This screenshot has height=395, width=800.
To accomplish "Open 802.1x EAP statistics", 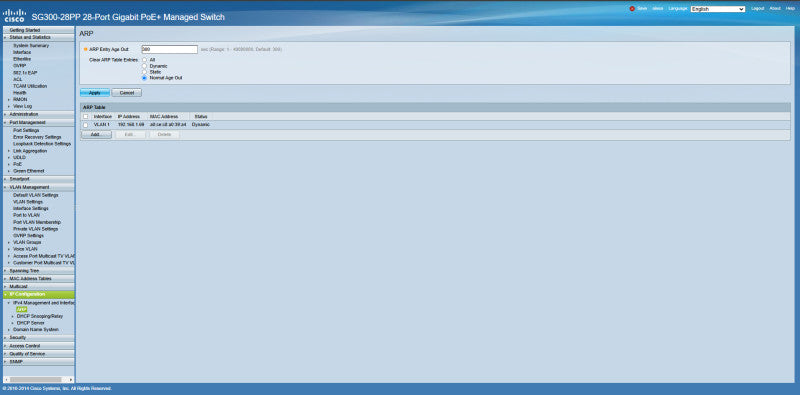I will click(26, 72).
